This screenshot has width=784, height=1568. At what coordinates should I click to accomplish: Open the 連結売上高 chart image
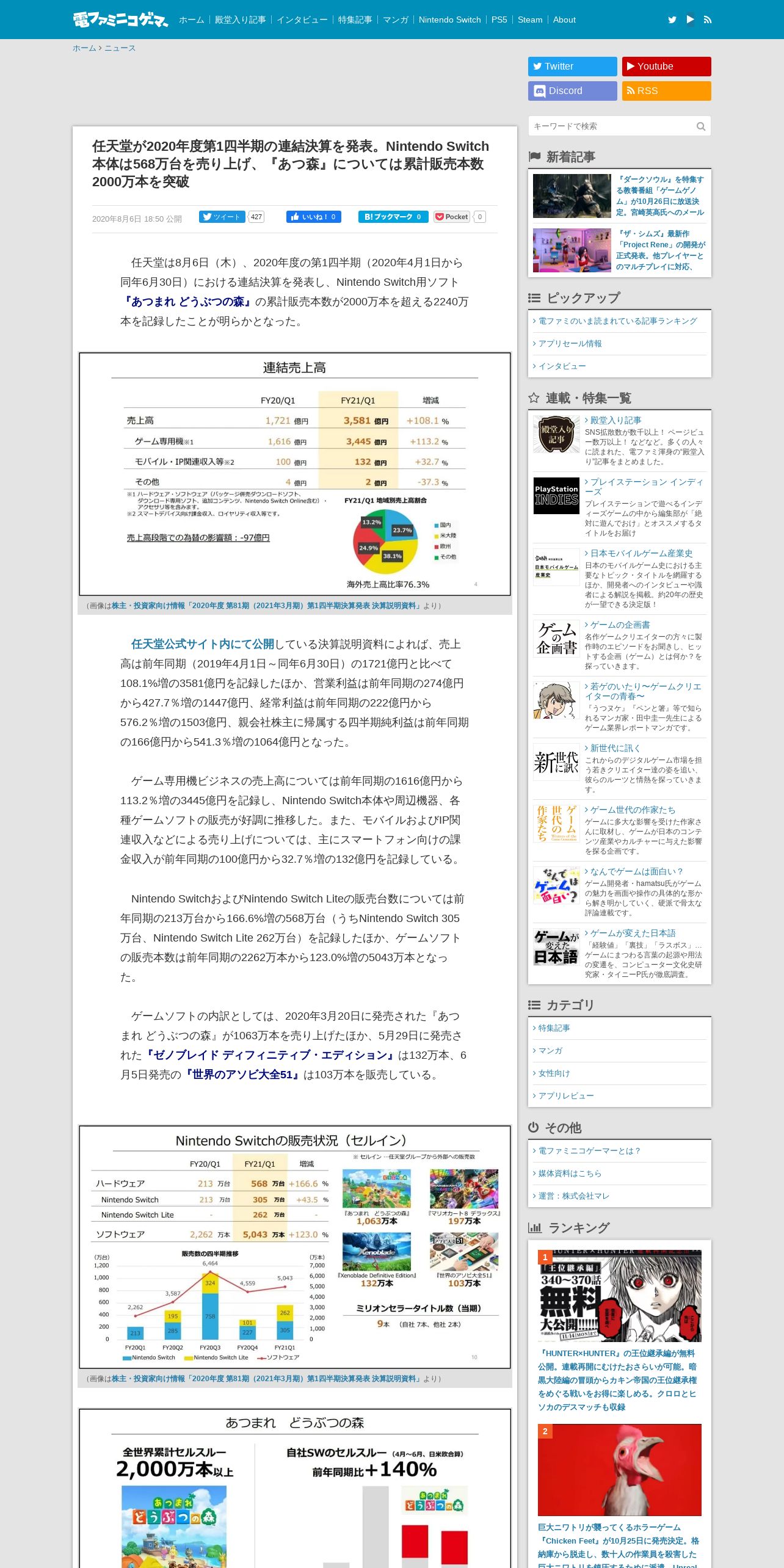(294, 474)
